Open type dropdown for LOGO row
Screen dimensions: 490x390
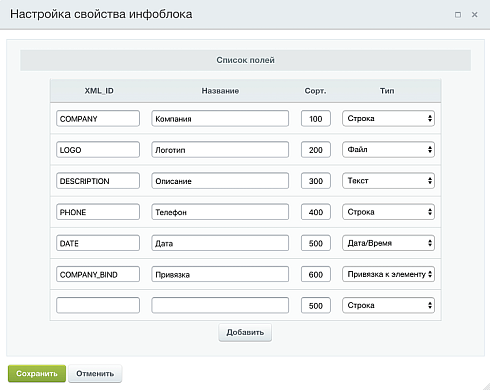click(x=388, y=150)
